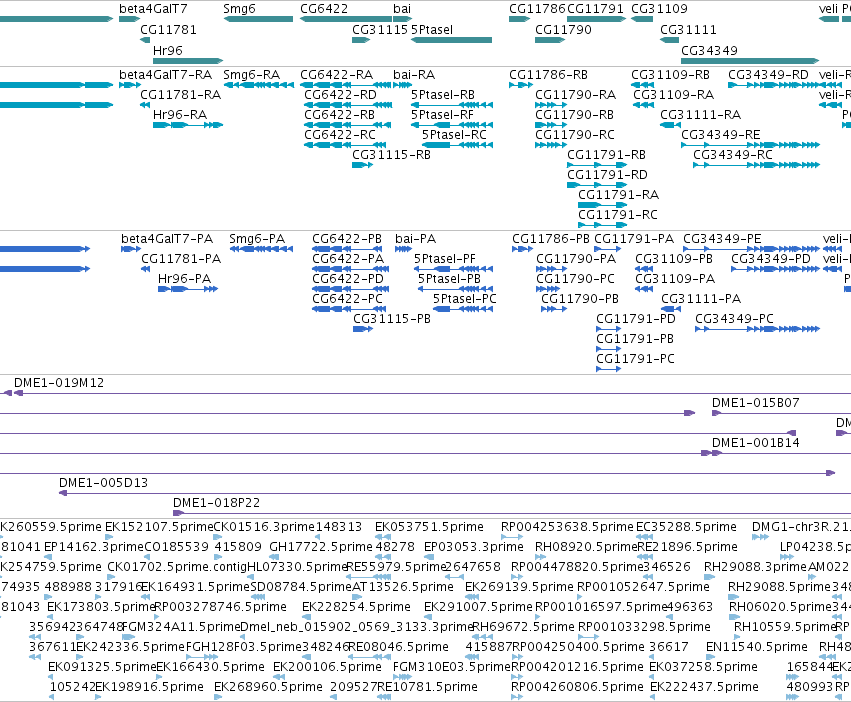Select the DME1-001B14 BAC label

(755, 443)
